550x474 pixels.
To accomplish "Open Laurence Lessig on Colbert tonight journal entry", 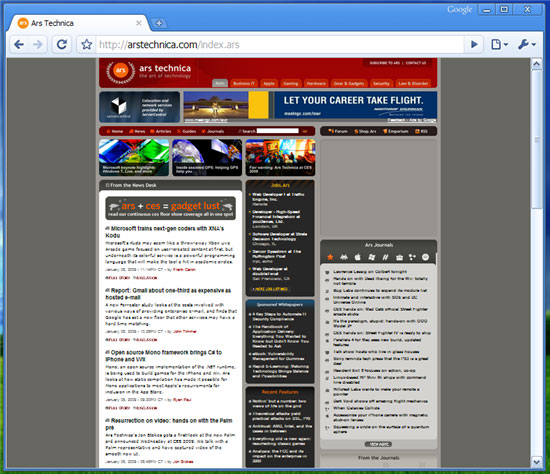I will pos(370,272).
